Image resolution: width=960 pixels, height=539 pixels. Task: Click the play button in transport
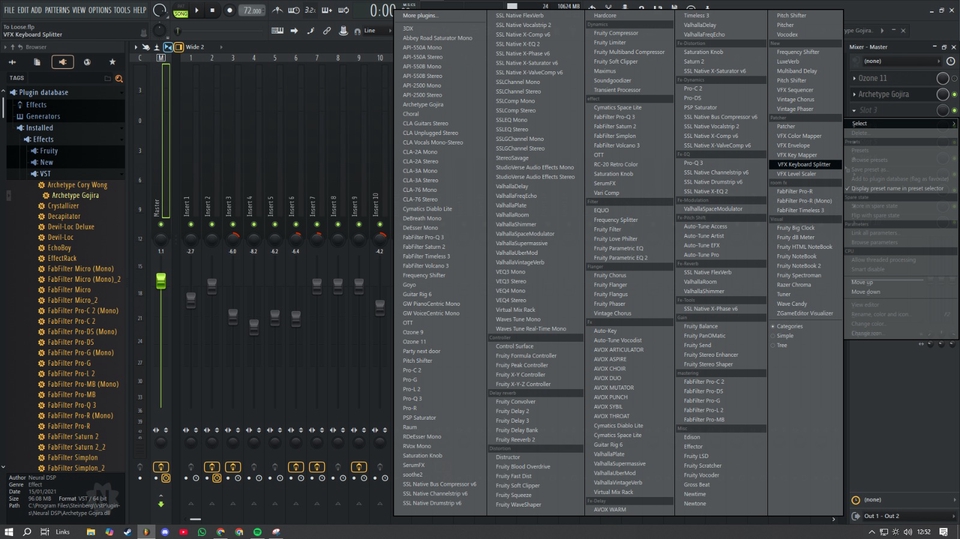tap(197, 10)
